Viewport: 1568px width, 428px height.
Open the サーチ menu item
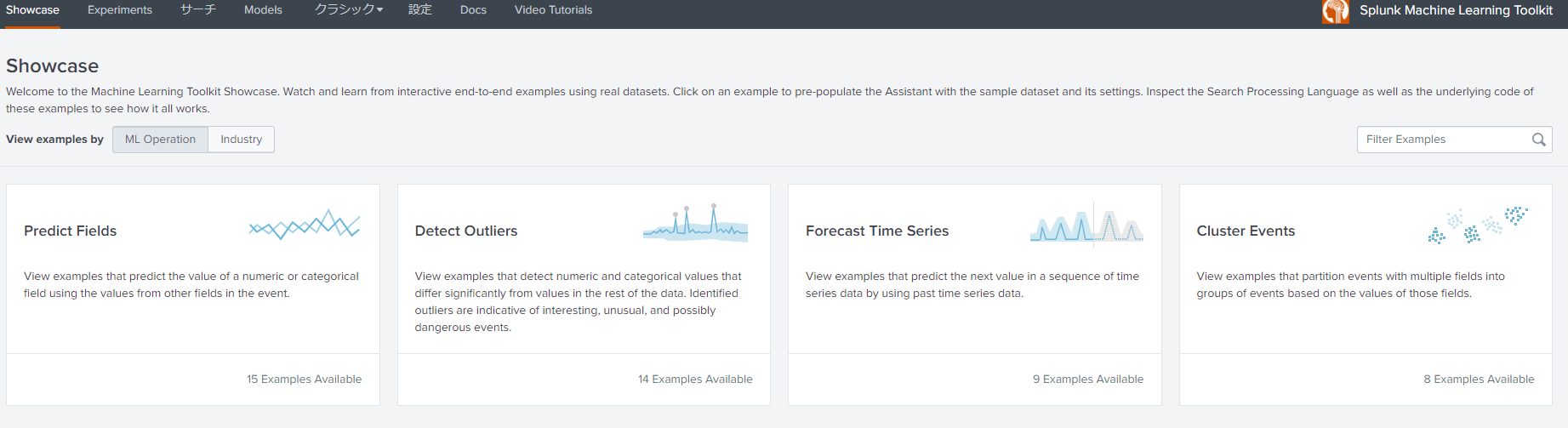198,10
